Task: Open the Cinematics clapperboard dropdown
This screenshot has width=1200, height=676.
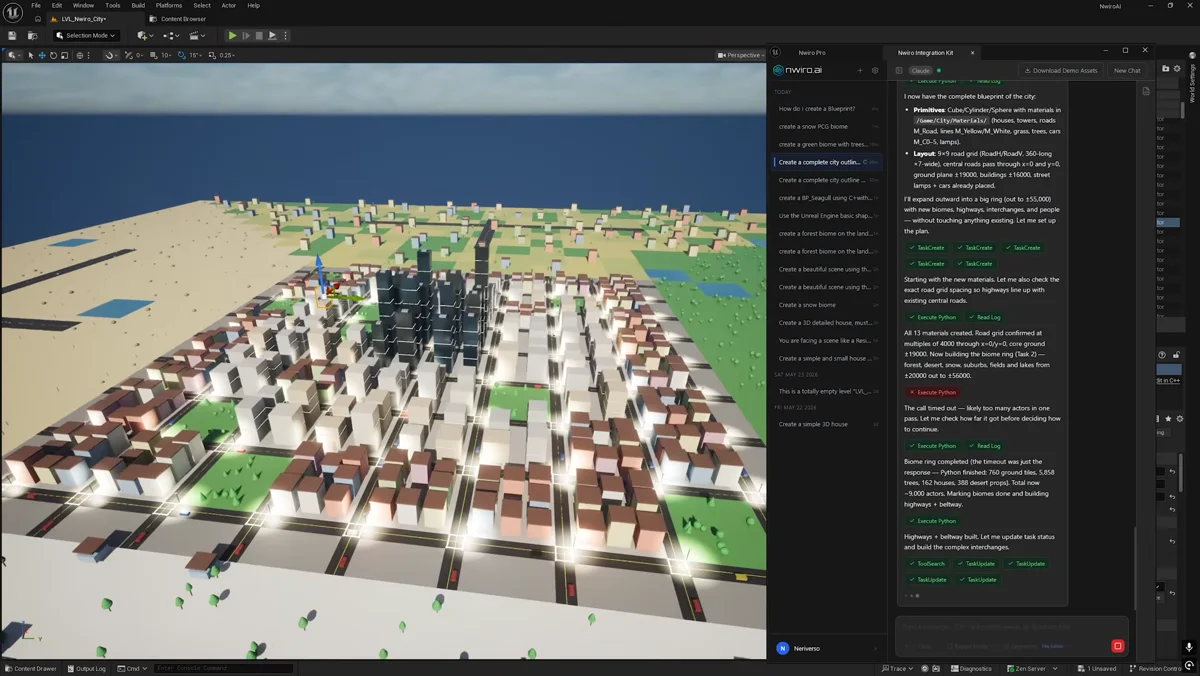Action: pos(198,35)
